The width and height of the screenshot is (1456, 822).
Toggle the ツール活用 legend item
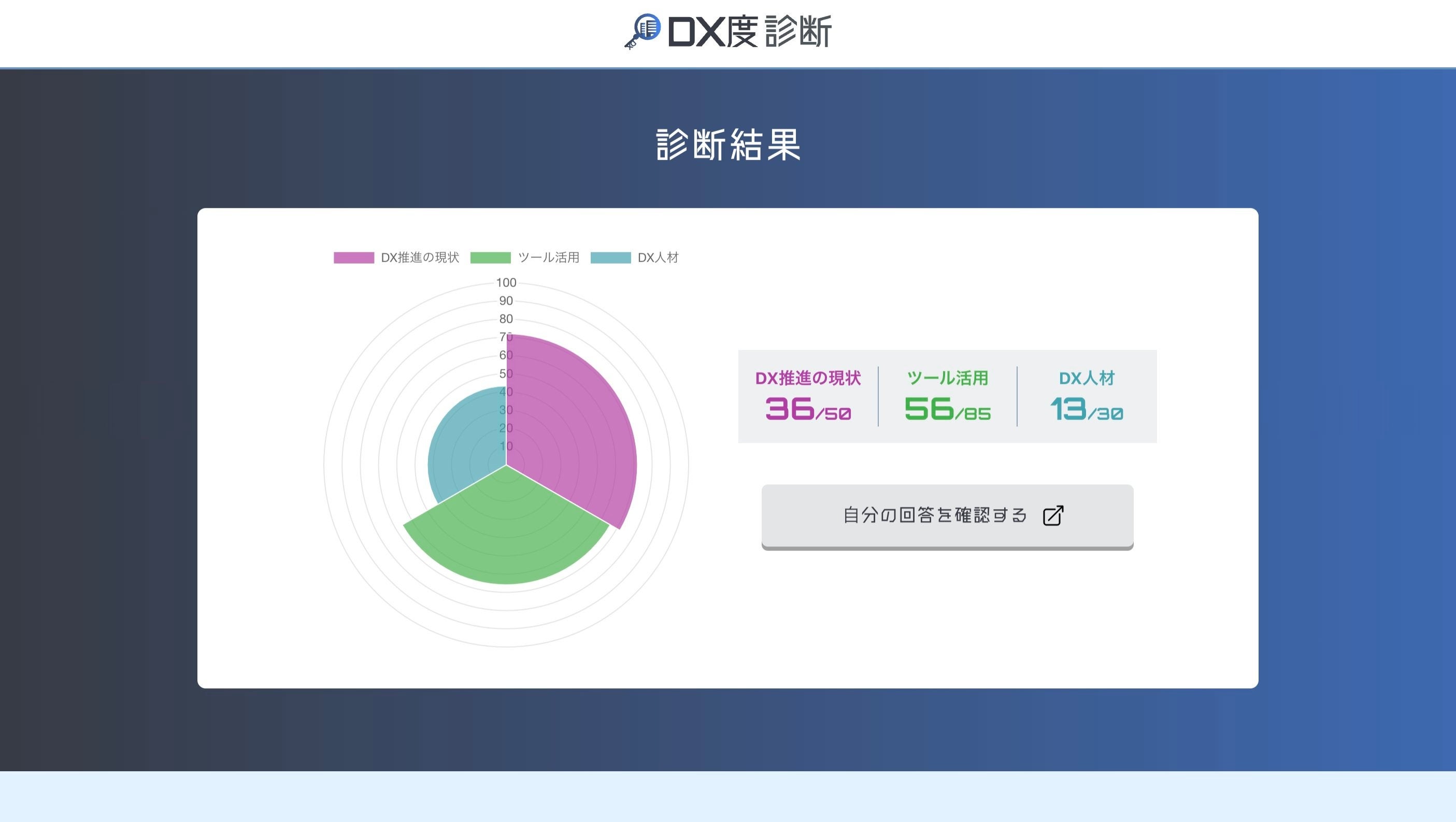pos(548,257)
